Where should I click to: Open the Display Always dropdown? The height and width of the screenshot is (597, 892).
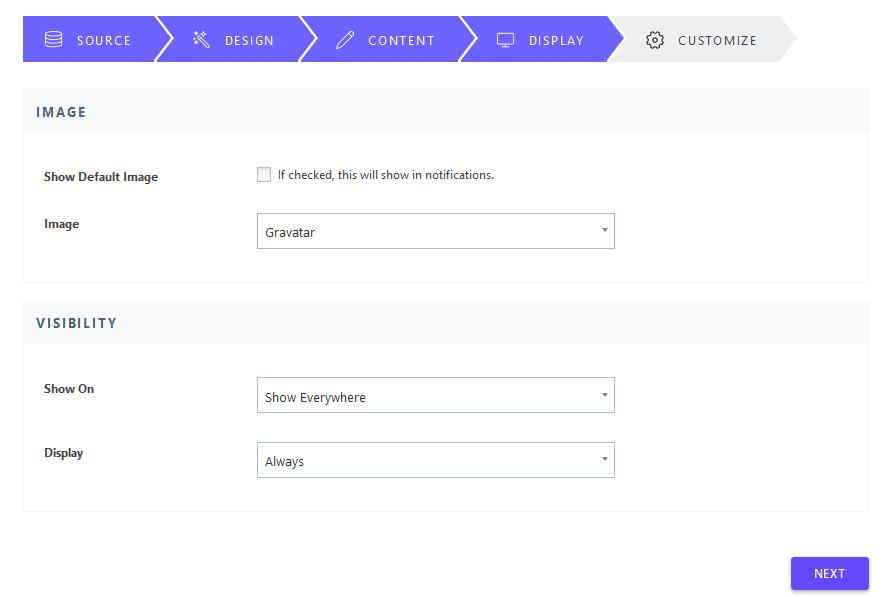pos(436,460)
